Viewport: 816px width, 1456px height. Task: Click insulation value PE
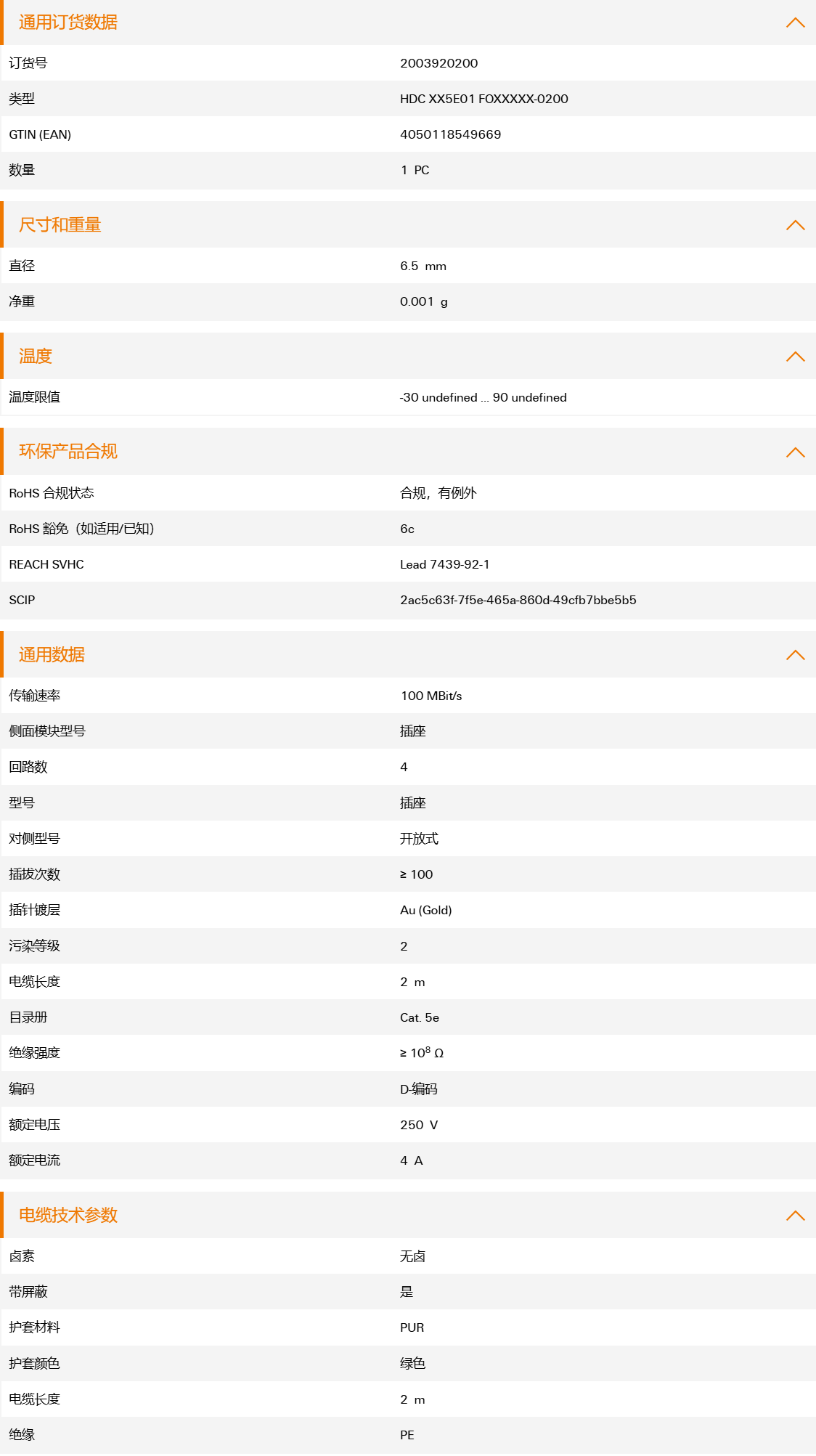pos(407,1435)
